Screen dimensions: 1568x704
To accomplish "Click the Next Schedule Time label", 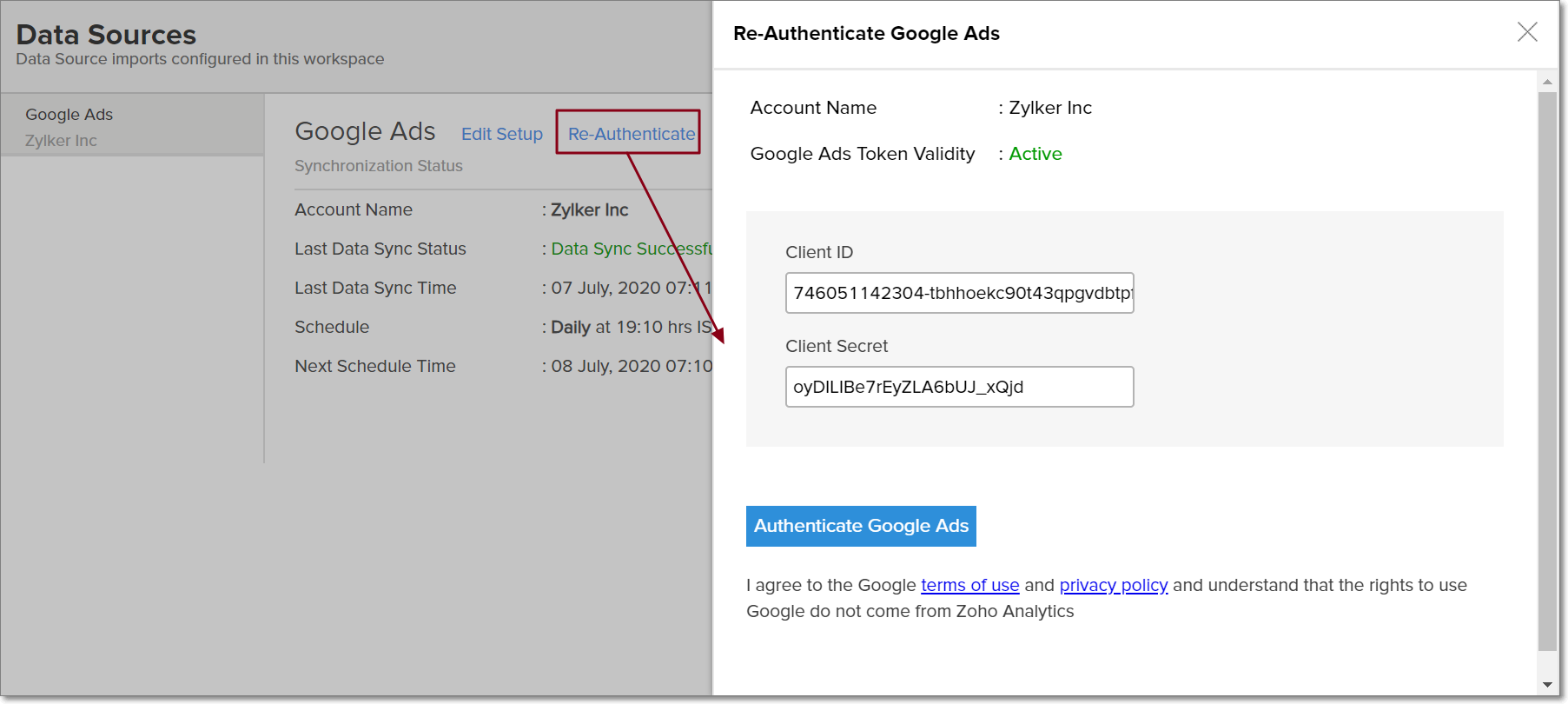I will point(374,366).
